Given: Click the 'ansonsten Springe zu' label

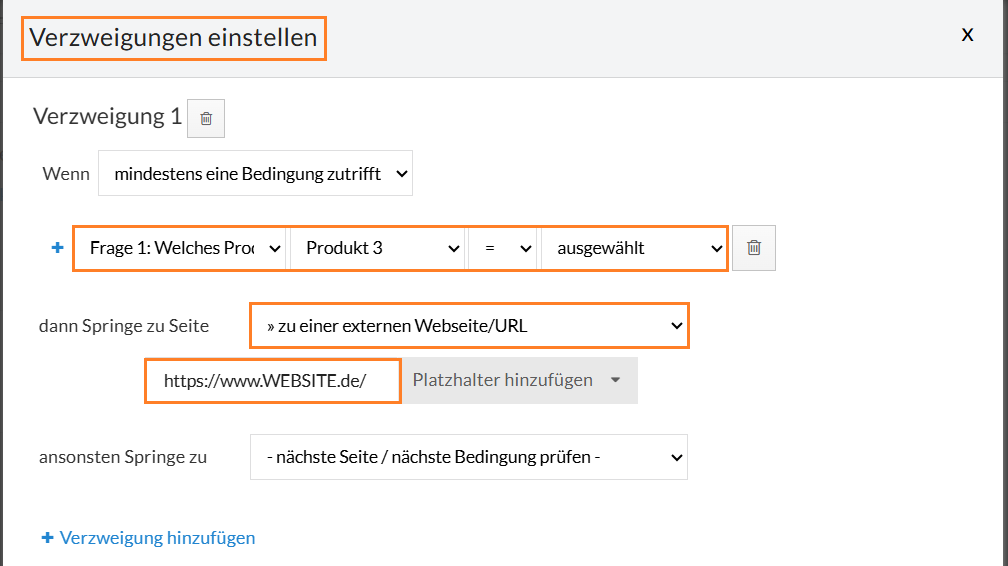Looking at the screenshot, I should pos(123,457).
